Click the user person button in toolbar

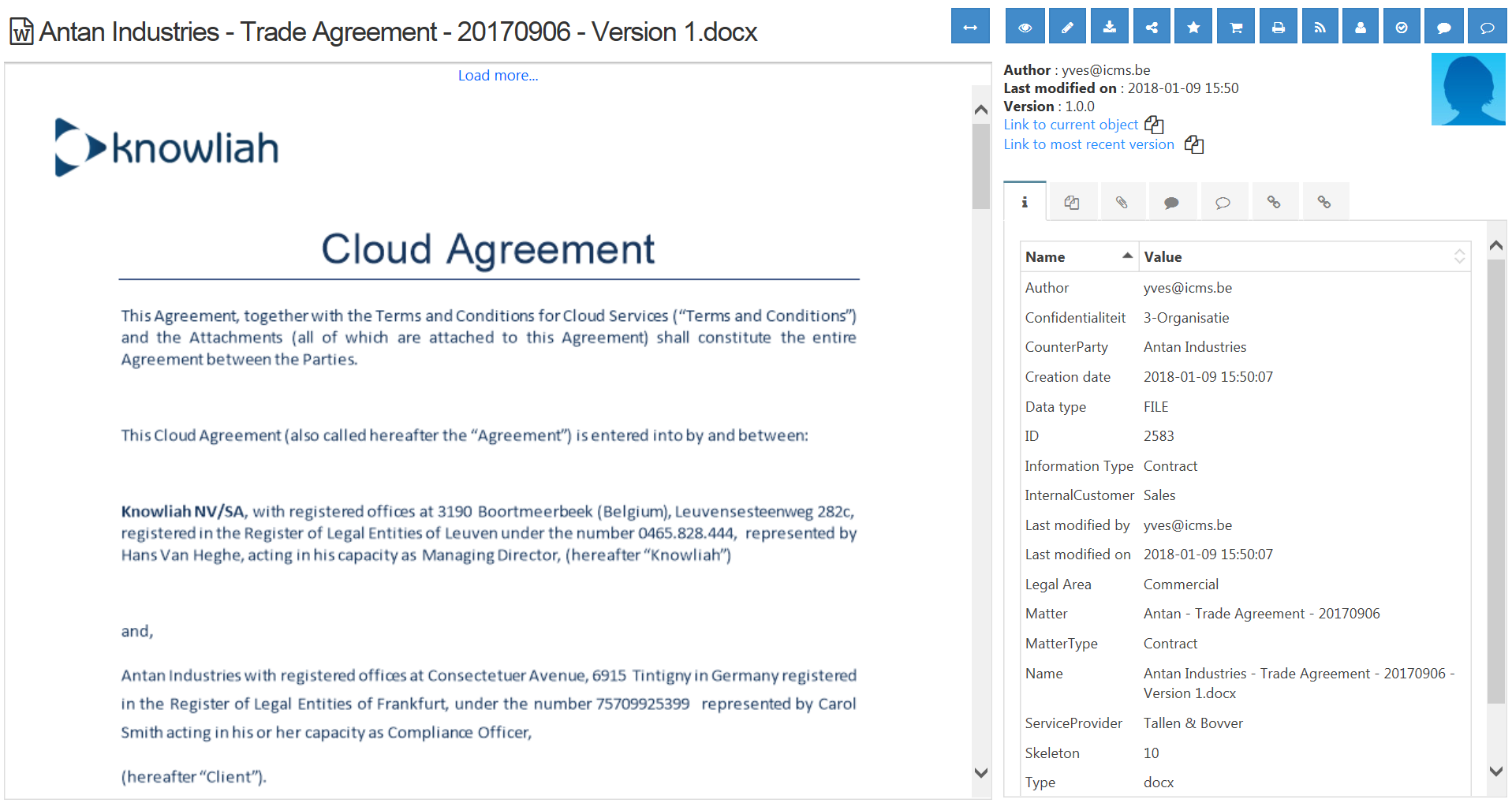tap(1361, 27)
